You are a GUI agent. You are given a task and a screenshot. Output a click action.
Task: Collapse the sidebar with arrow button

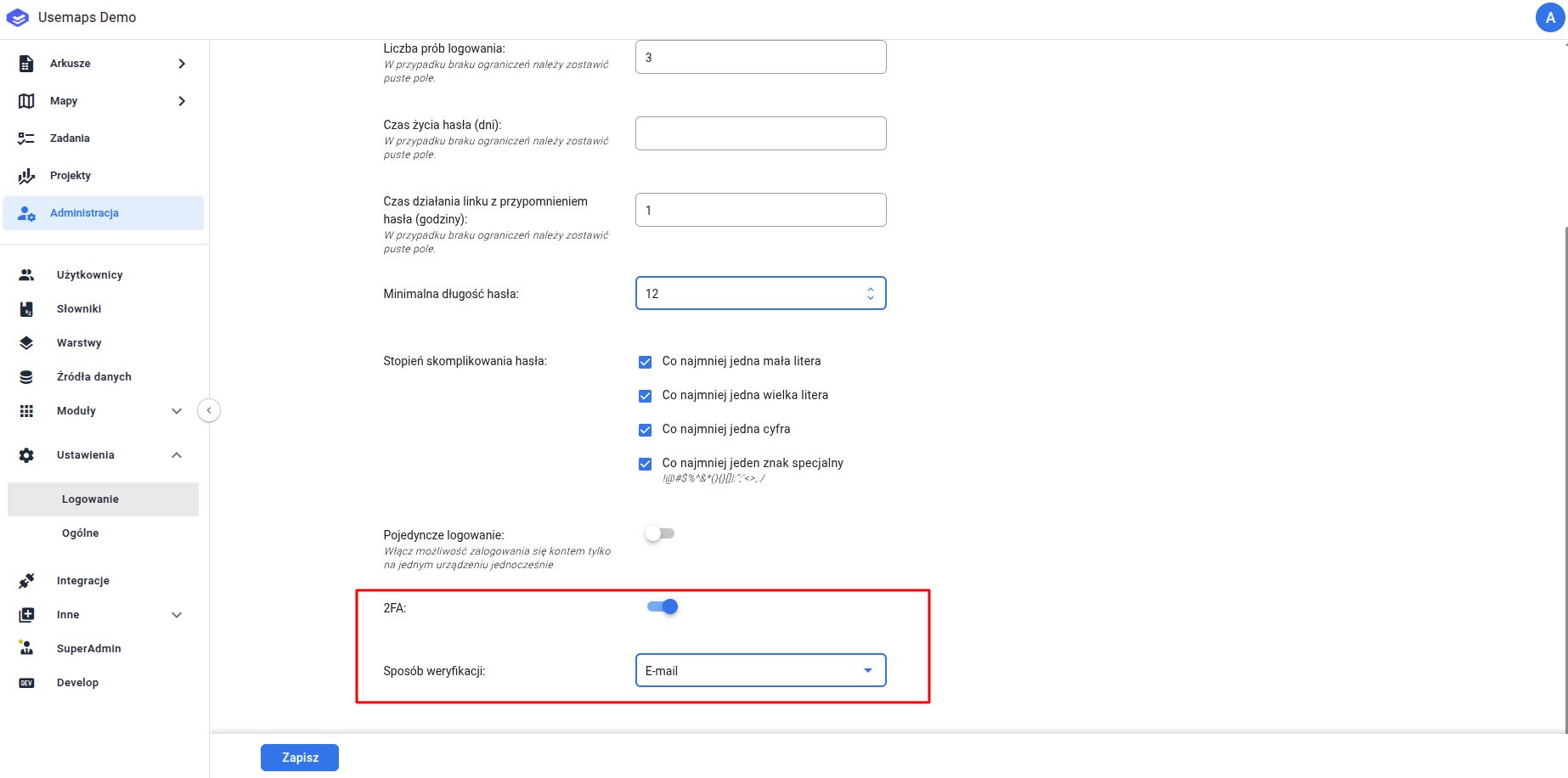(x=209, y=410)
